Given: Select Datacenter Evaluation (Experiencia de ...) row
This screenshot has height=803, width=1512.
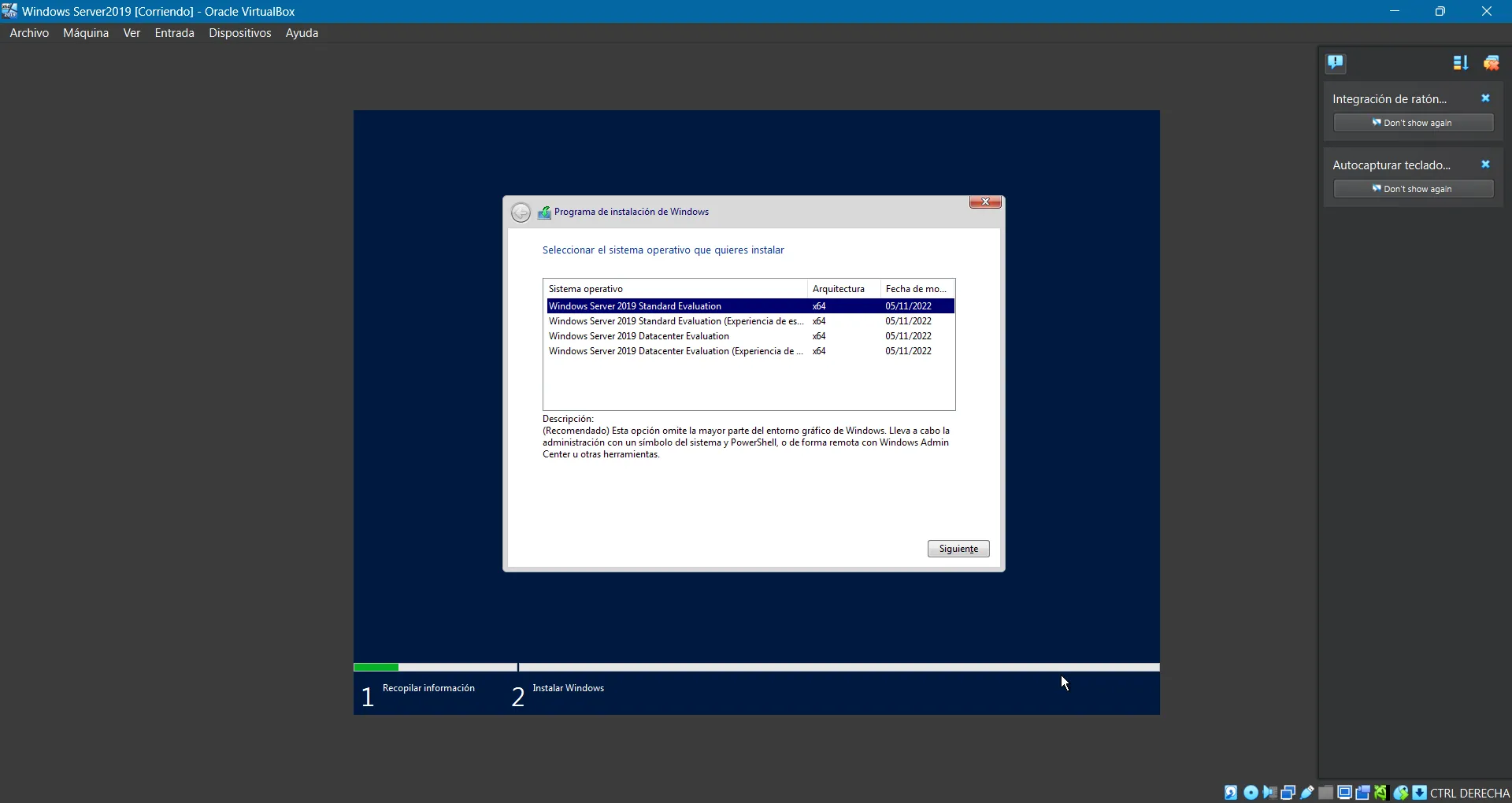Looking at the screenshot, I should coord(750,351).
